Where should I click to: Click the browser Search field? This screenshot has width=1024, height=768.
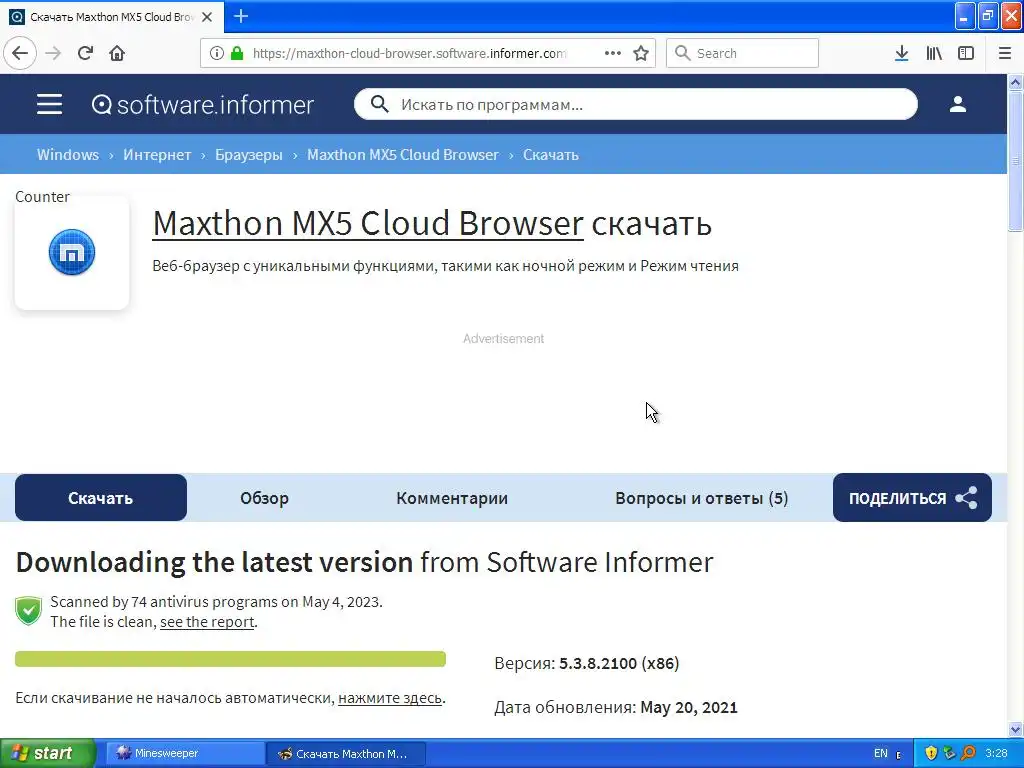(x=742, y=53)
